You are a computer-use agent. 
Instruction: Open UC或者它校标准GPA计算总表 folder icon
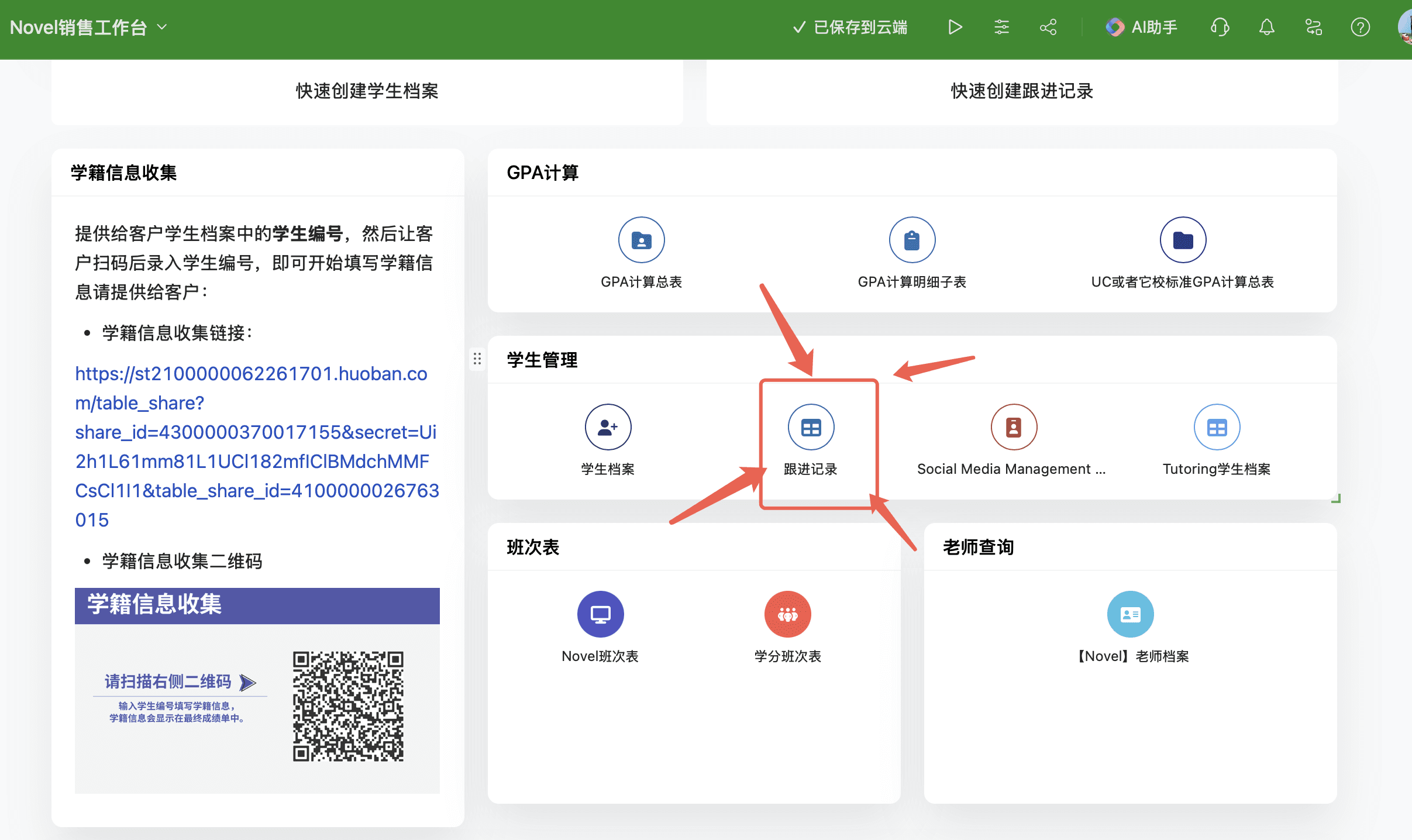tap(1183, 240)
